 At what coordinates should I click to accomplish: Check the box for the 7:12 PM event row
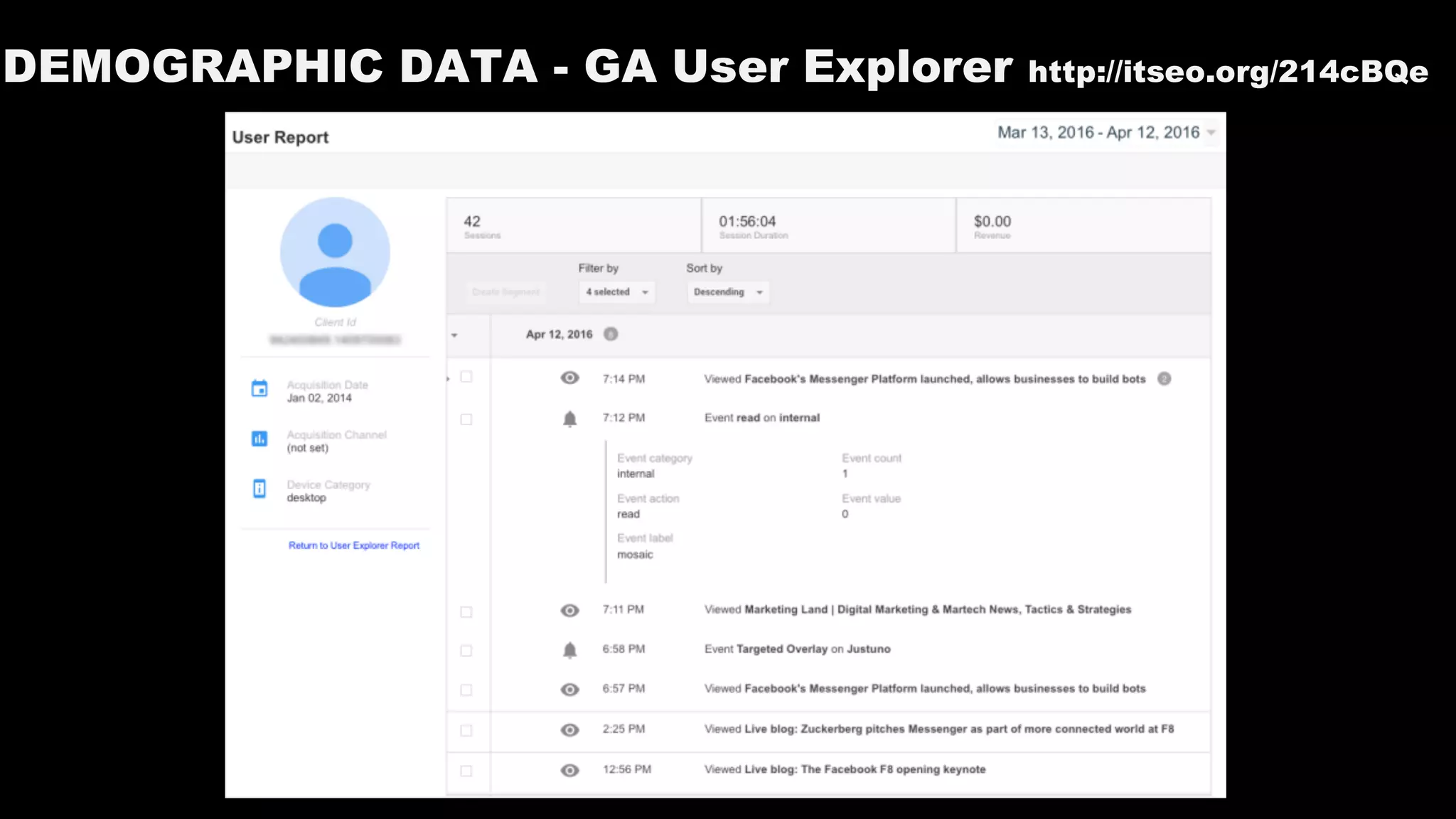click(x=466, y=419)
